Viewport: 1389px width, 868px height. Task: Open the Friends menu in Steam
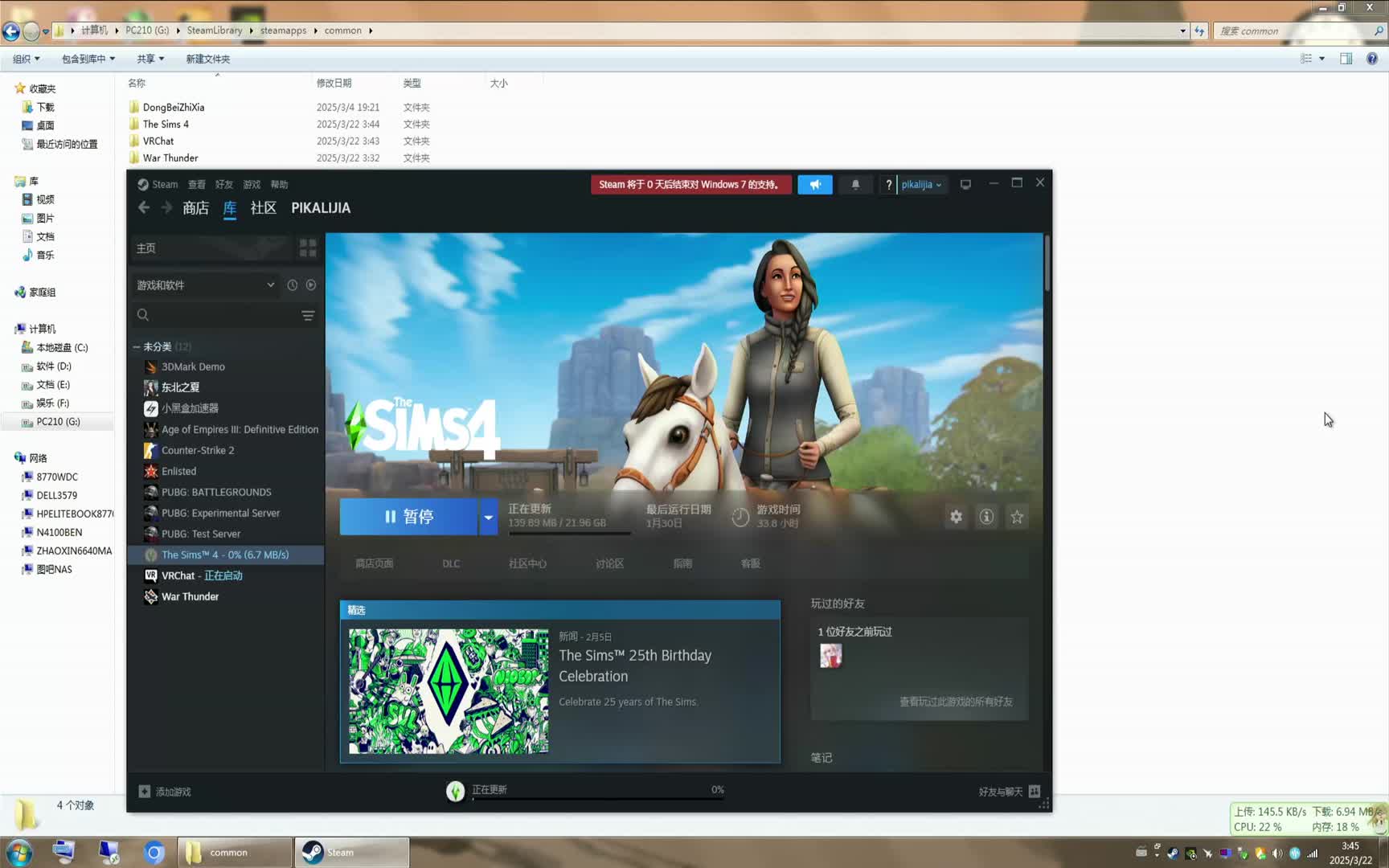coord(223,184)
